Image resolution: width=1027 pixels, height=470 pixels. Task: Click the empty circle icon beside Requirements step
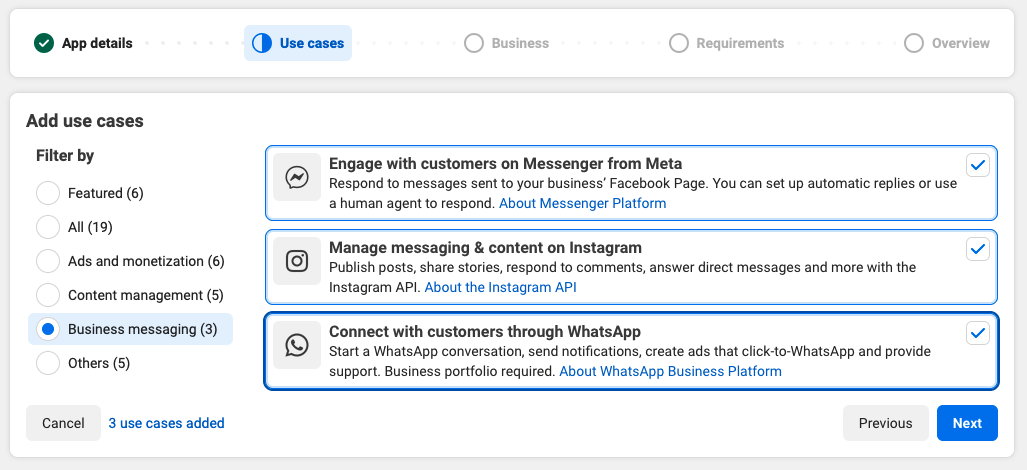[679, 43]
